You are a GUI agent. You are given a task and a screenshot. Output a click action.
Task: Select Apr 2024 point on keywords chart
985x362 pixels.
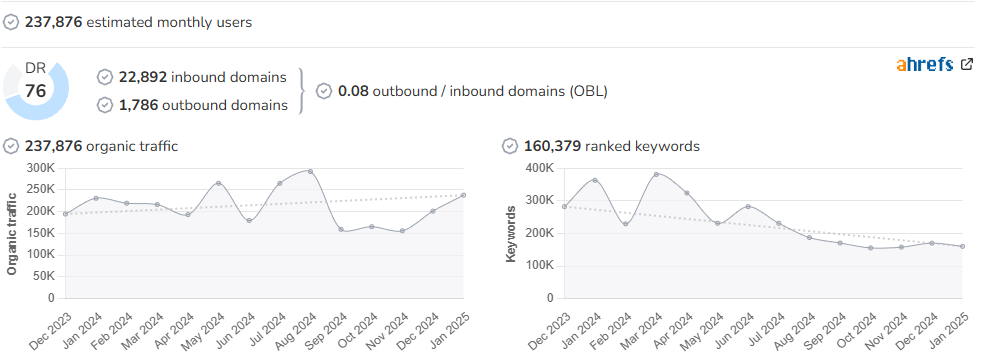(687, 193)
